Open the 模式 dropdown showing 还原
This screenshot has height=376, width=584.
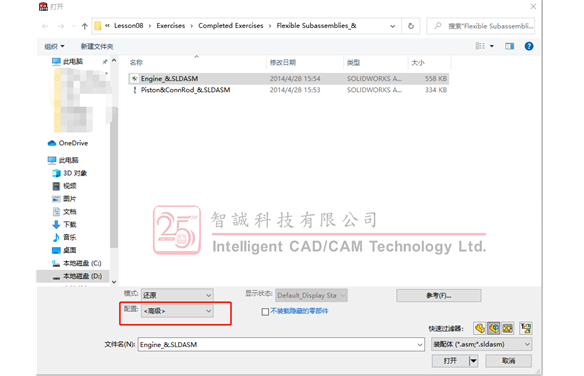click(177, 295)
